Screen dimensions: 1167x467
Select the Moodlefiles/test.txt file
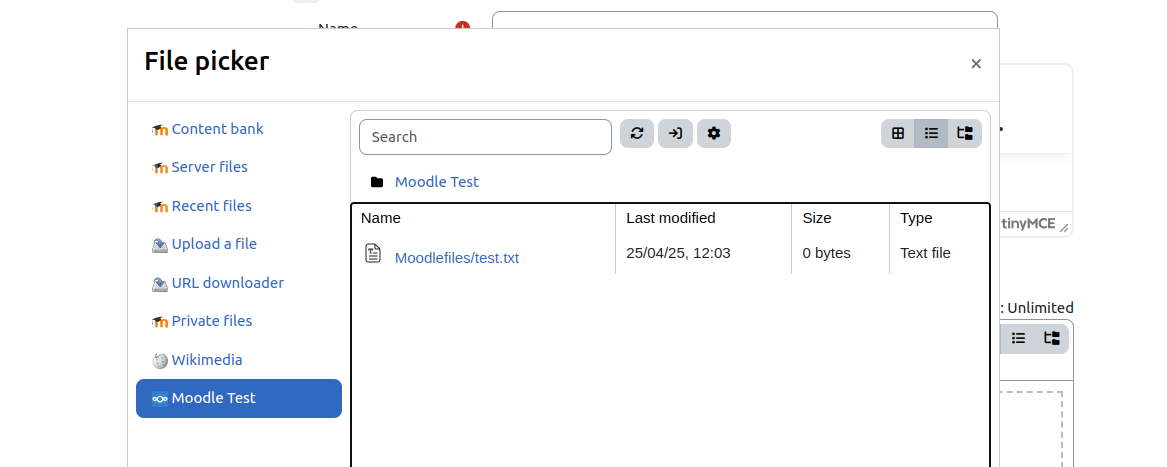(456, 258)
